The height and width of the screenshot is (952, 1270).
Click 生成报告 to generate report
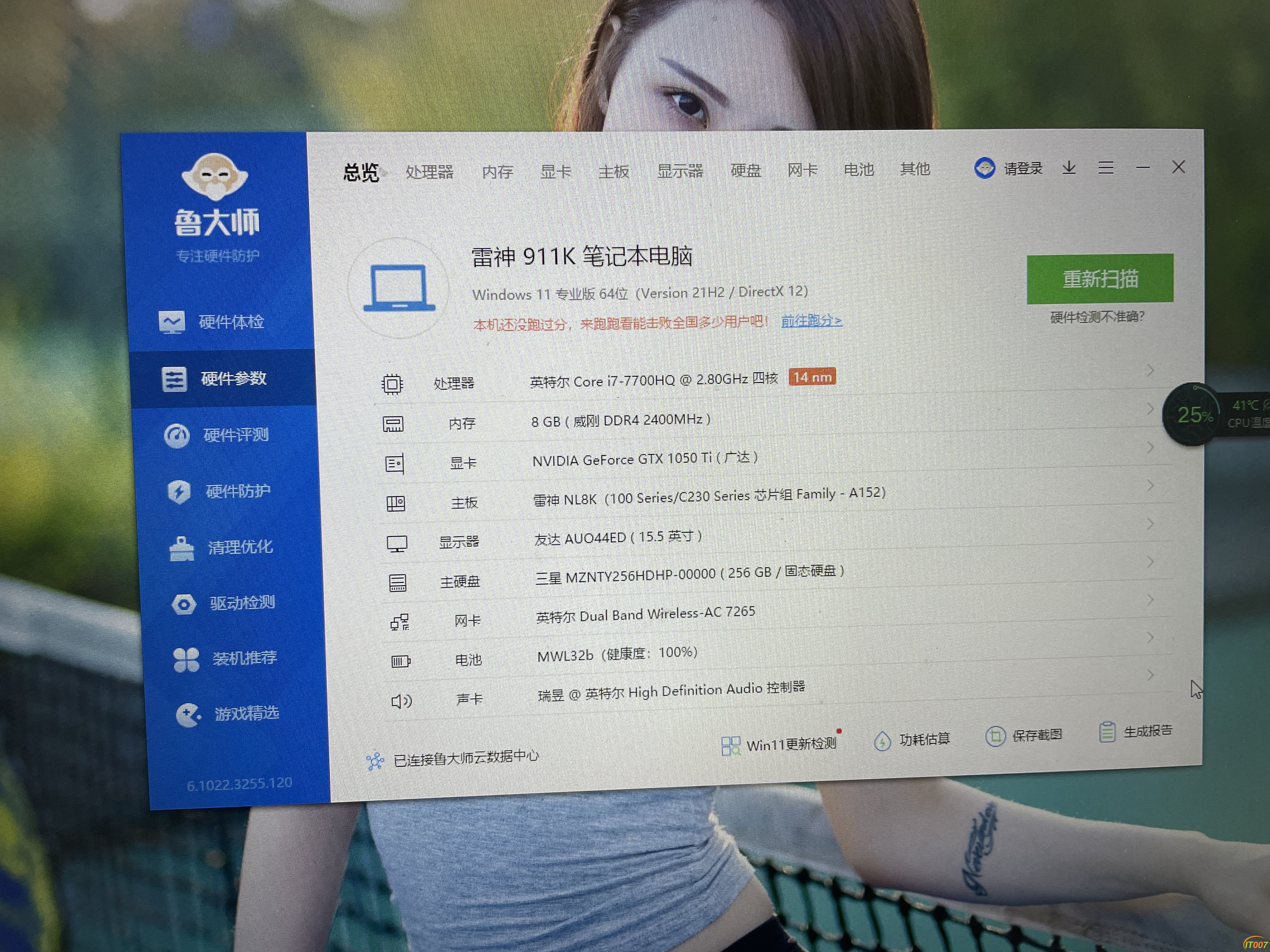point(1135,731)
